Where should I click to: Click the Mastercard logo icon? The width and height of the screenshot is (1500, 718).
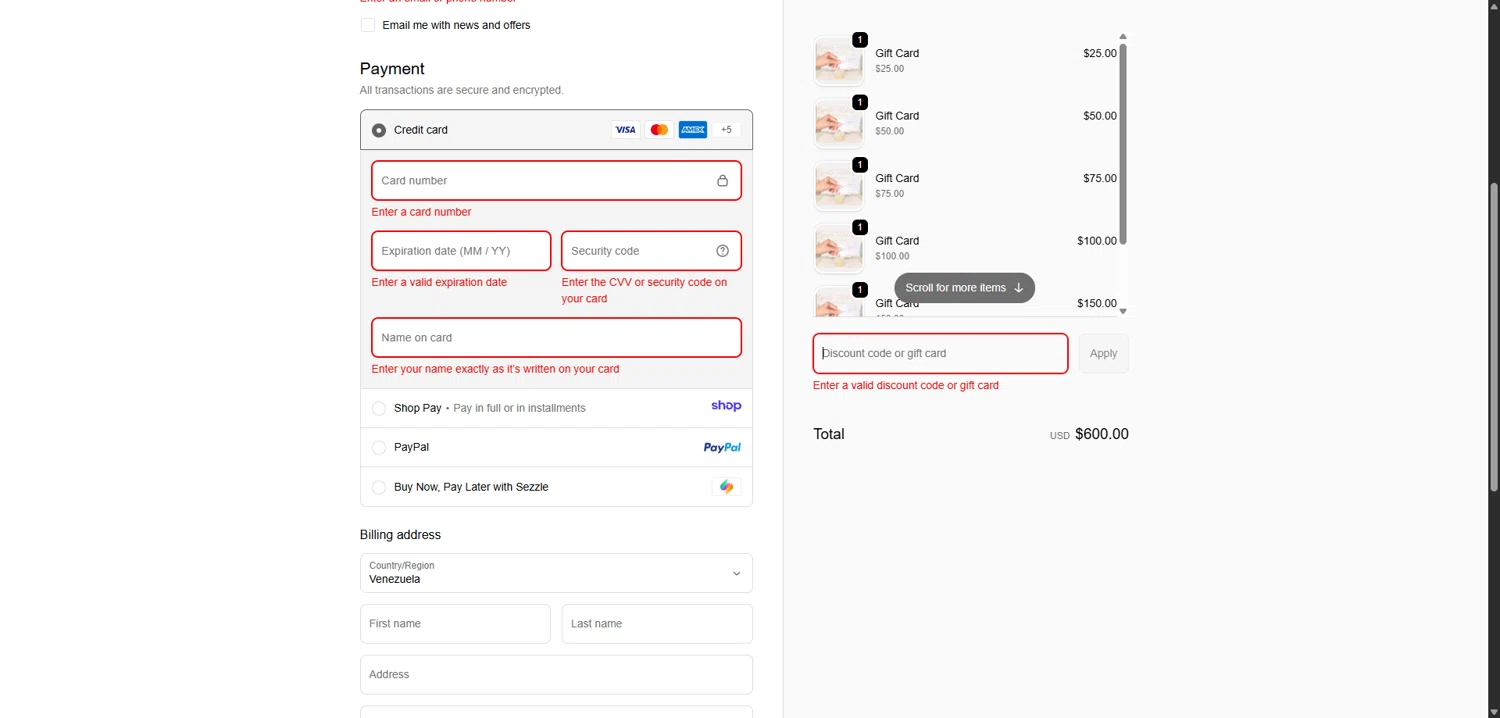(659, 130)
